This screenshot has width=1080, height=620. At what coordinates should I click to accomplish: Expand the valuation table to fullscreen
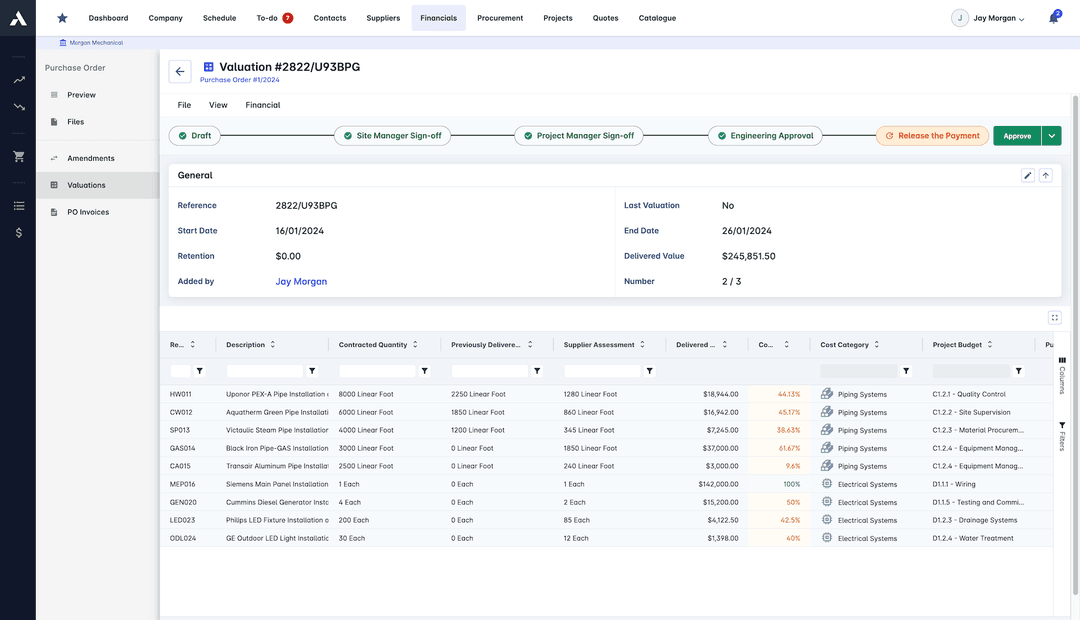point(1054,316)
